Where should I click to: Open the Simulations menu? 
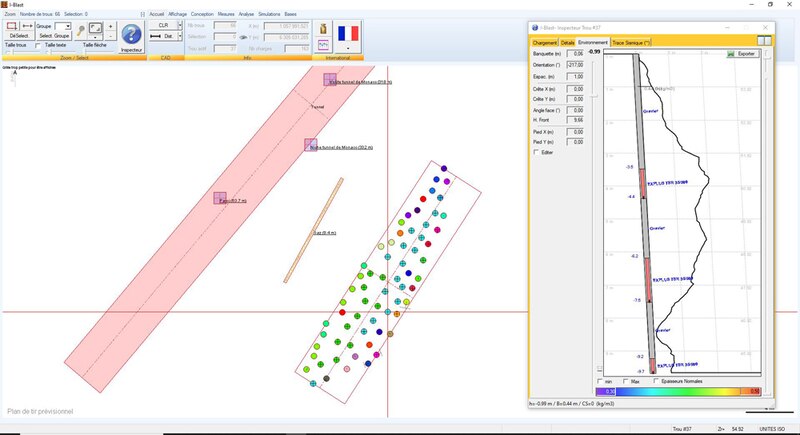pyautogui.click(x=269, y=14)
